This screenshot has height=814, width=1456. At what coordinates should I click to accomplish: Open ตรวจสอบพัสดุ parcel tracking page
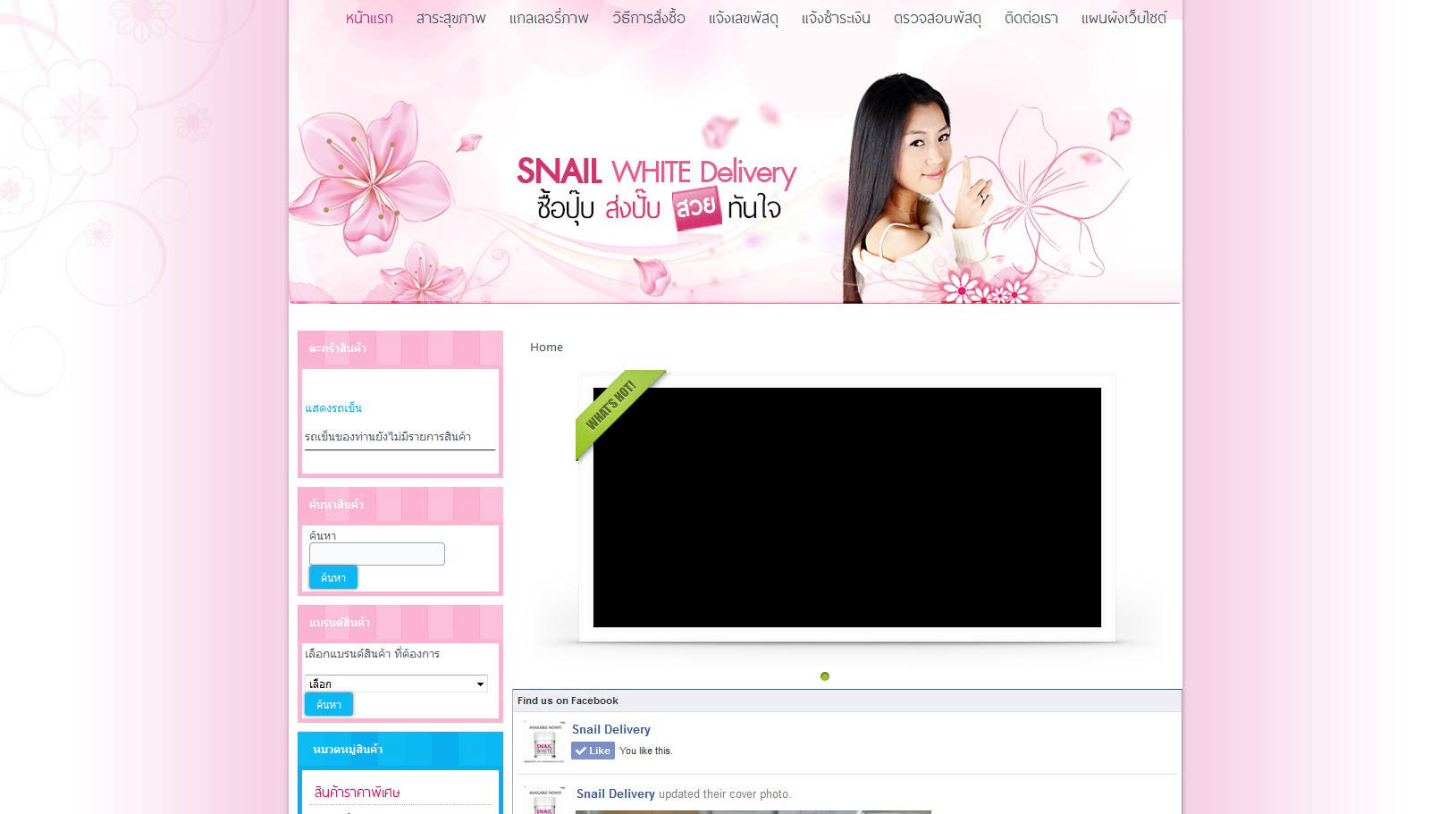pos(938,18)
